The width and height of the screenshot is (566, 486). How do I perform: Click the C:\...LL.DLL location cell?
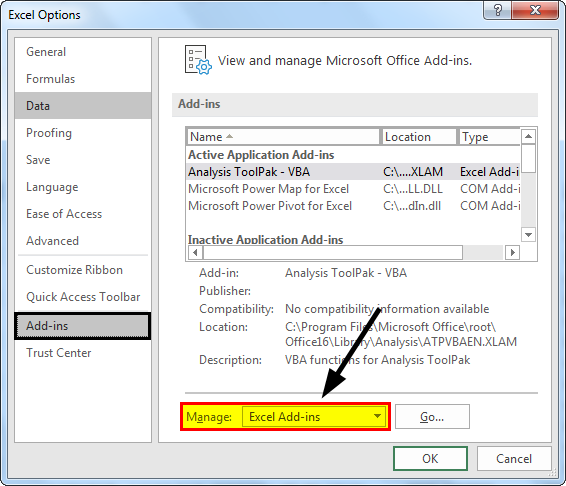click(x=413, y=189)
